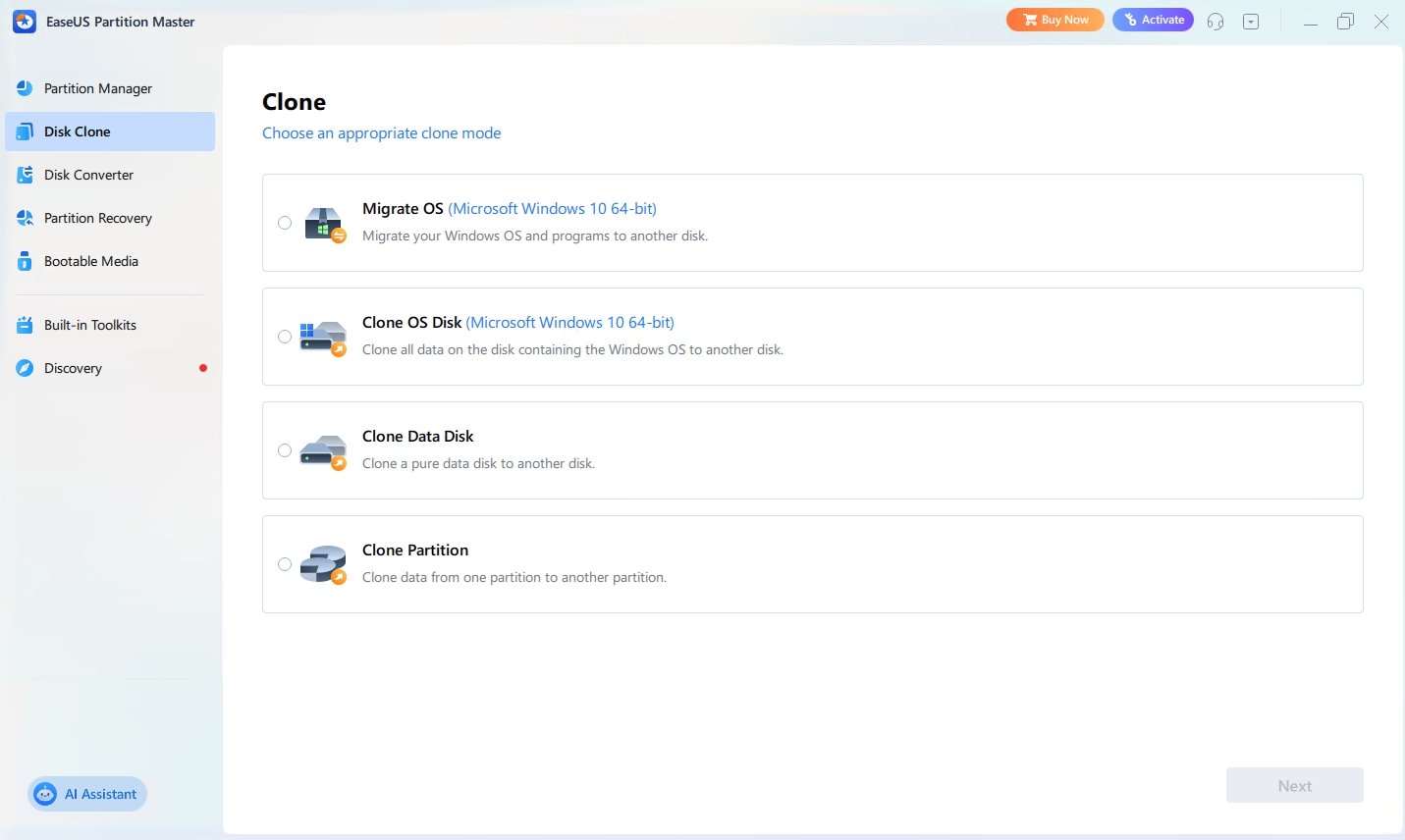The height and width of the screenshot is (840, 1405).
Task: Click the AI Assistant robot icon
Action: (x=45, y=794)
